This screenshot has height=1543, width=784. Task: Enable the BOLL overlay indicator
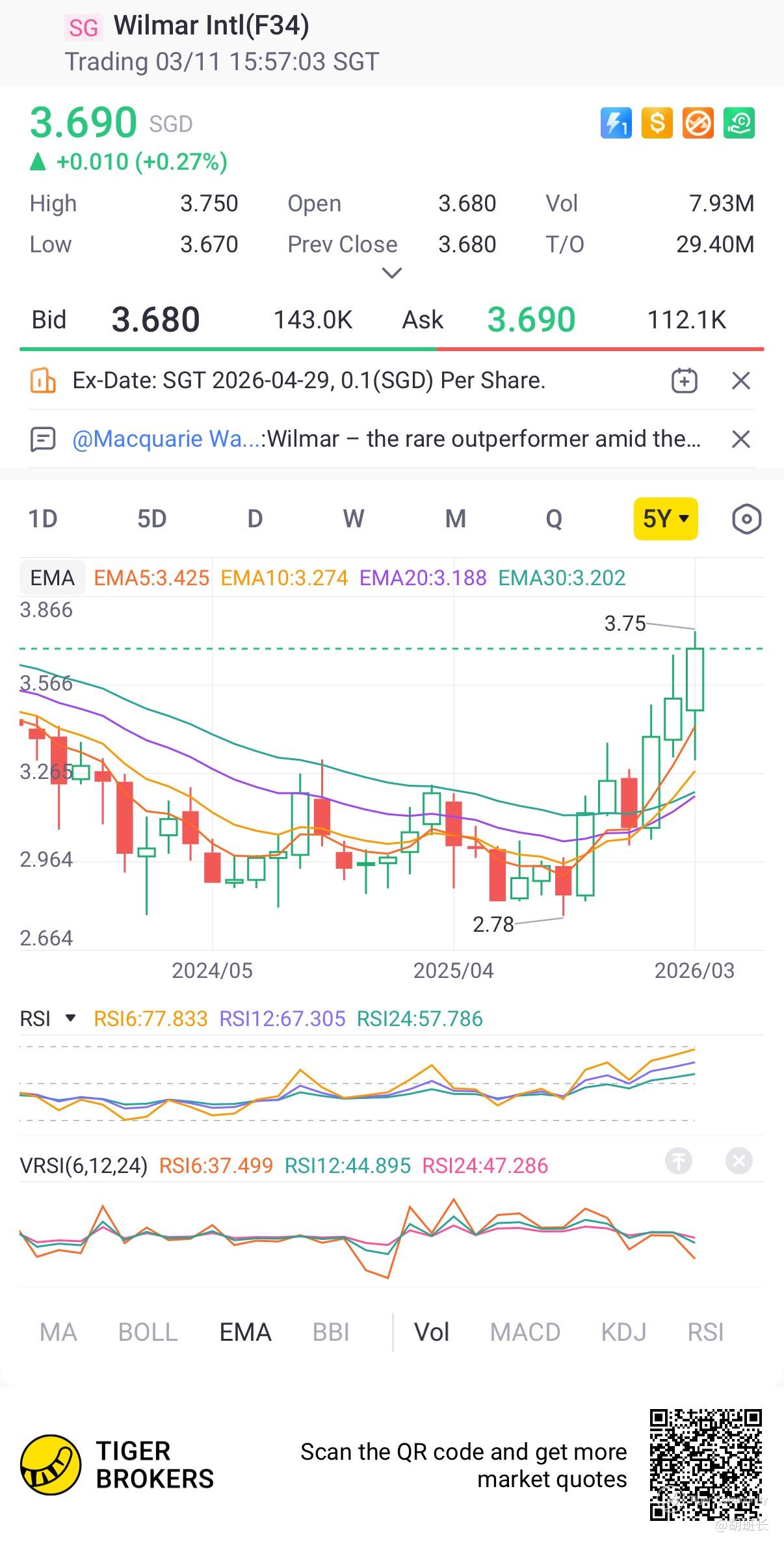pos(148,1332)
